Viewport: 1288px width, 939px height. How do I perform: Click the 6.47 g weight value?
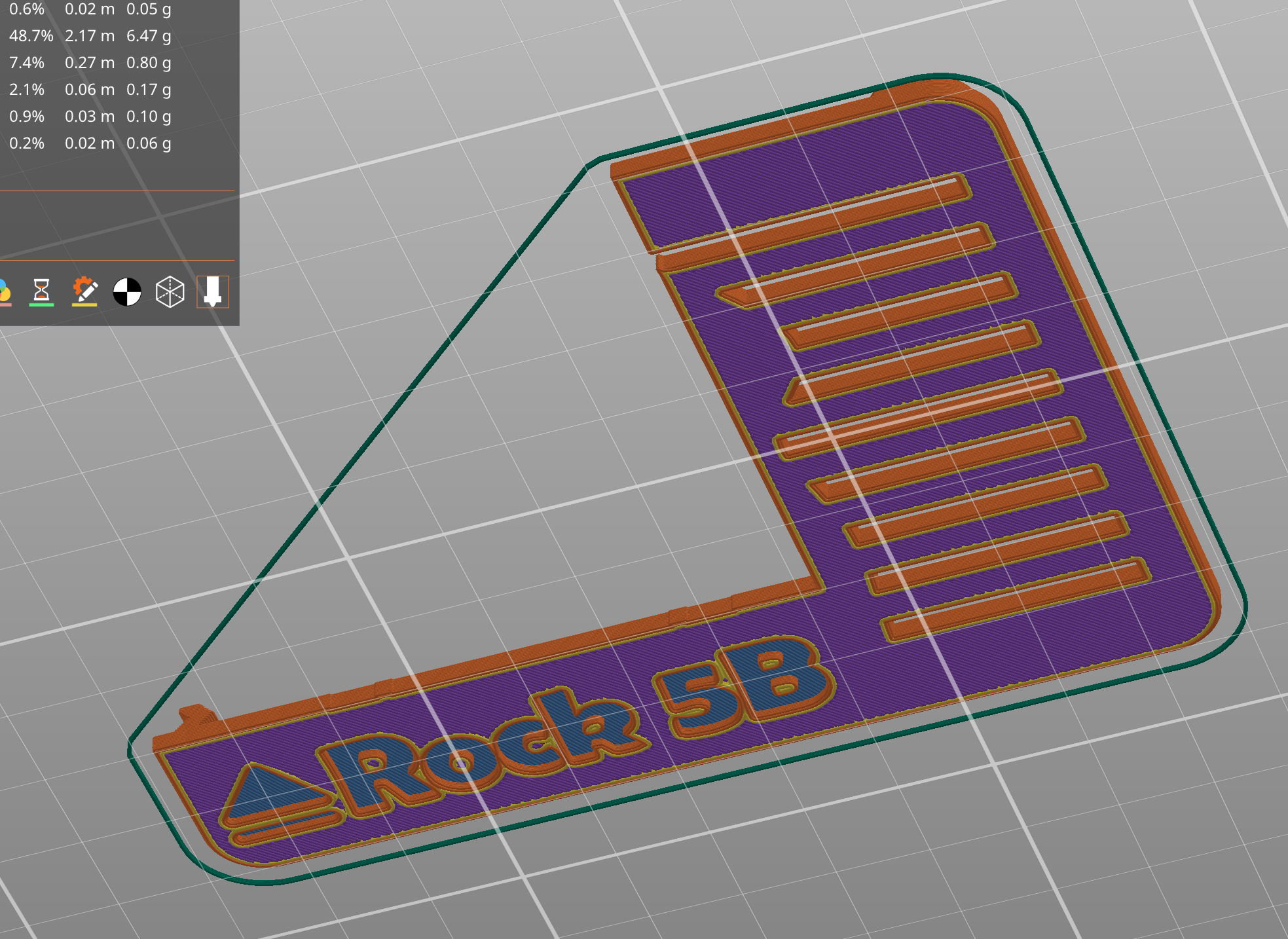[x=149, y=37]
